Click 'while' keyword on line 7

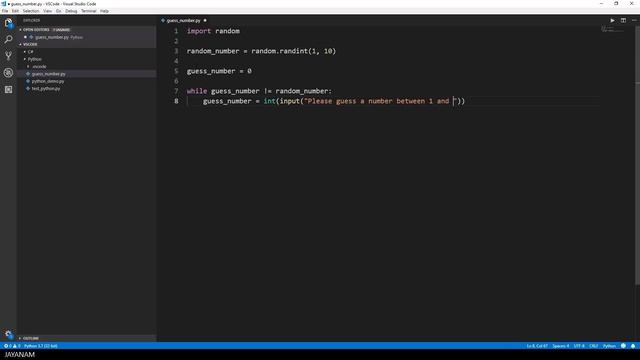pos(197,91)
